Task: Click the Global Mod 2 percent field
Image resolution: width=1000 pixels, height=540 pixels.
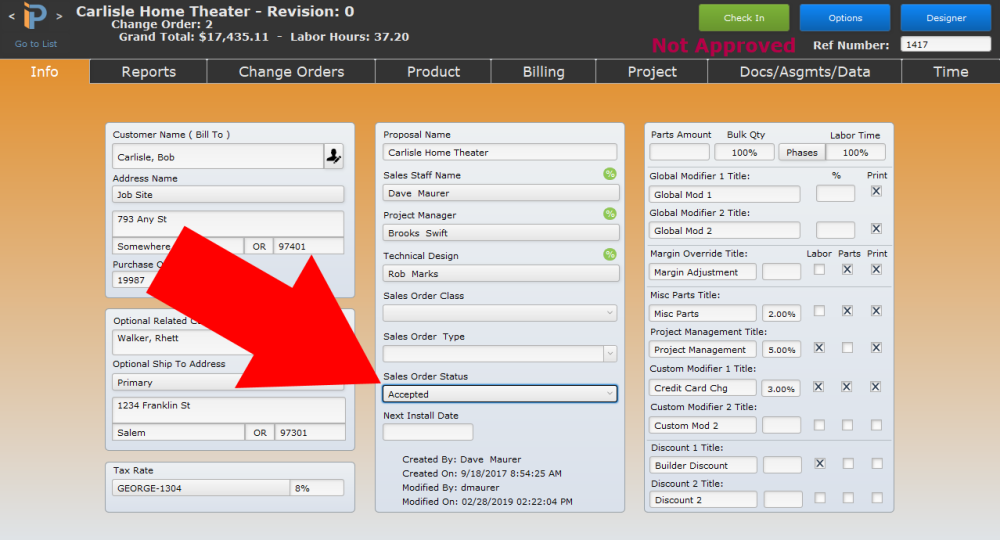Action: click(x=835, y=230)
